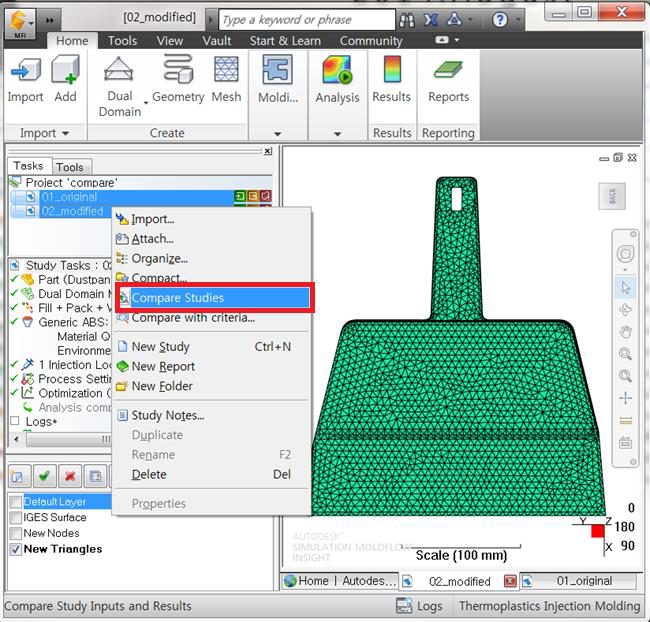Click the Measure tool in navigation bar
650x622 pixels.
point(625,421)
